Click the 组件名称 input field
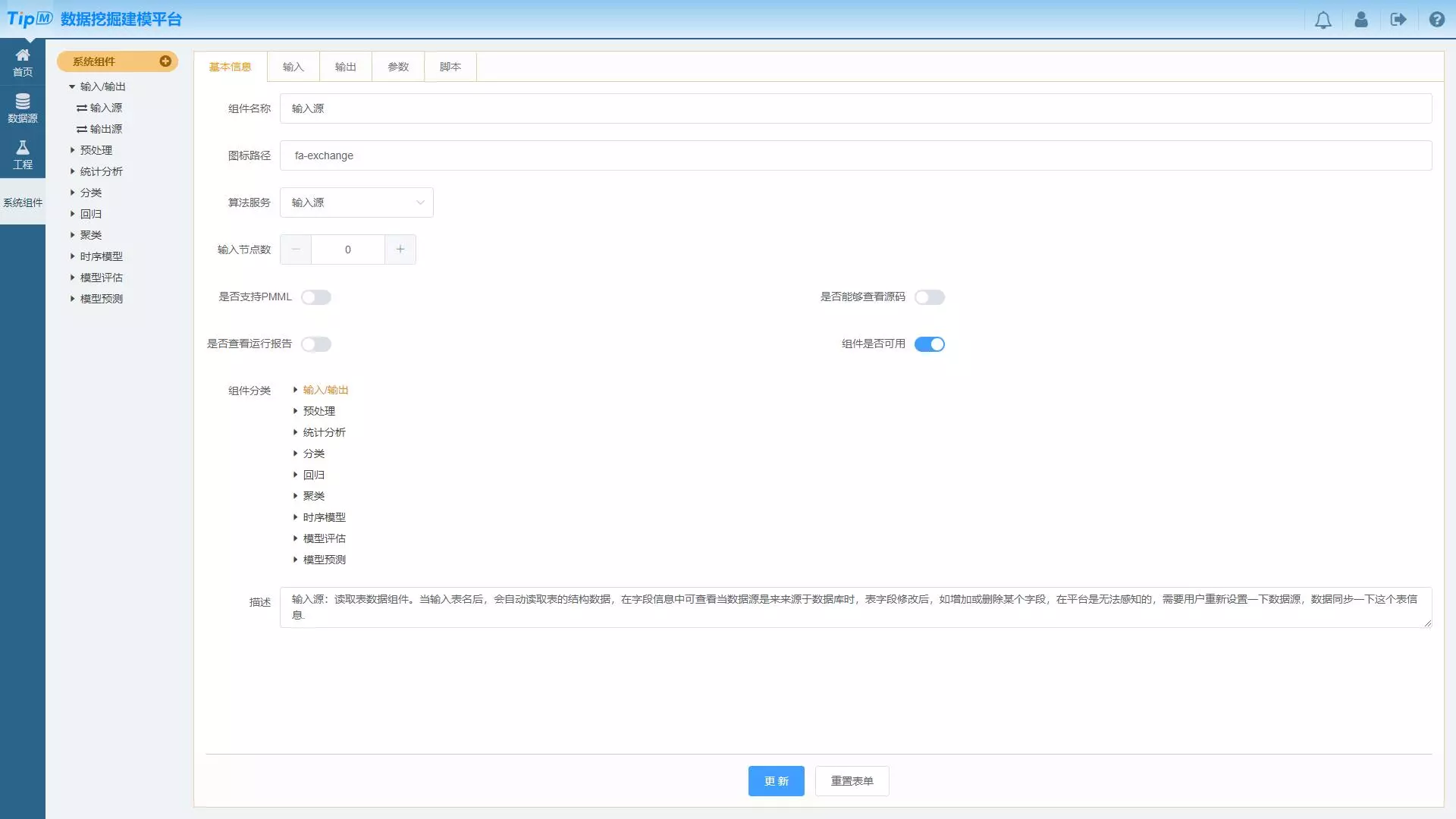This screenshot has height=819, width=1456. [855, 108]
